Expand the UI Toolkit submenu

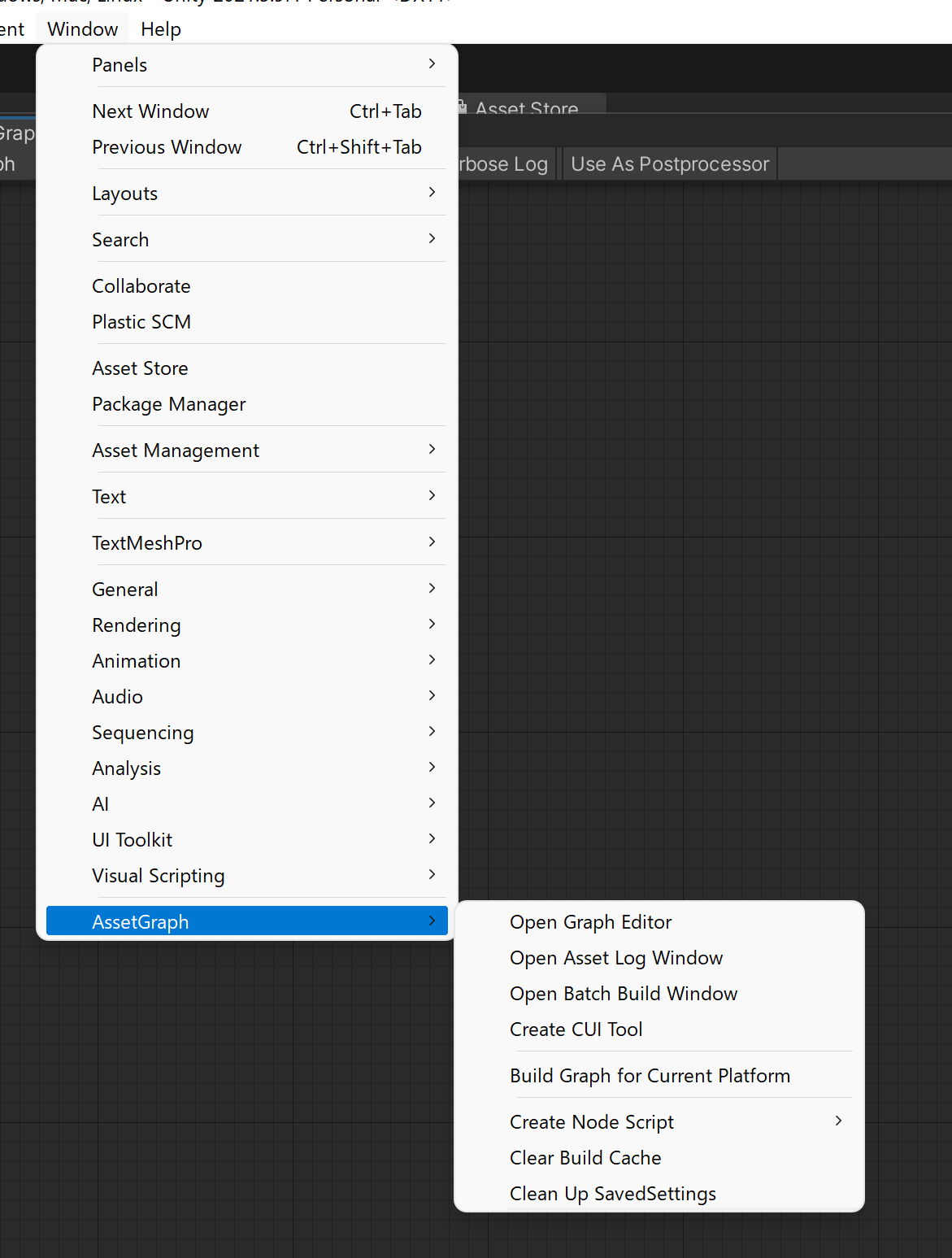click(247, 840)
